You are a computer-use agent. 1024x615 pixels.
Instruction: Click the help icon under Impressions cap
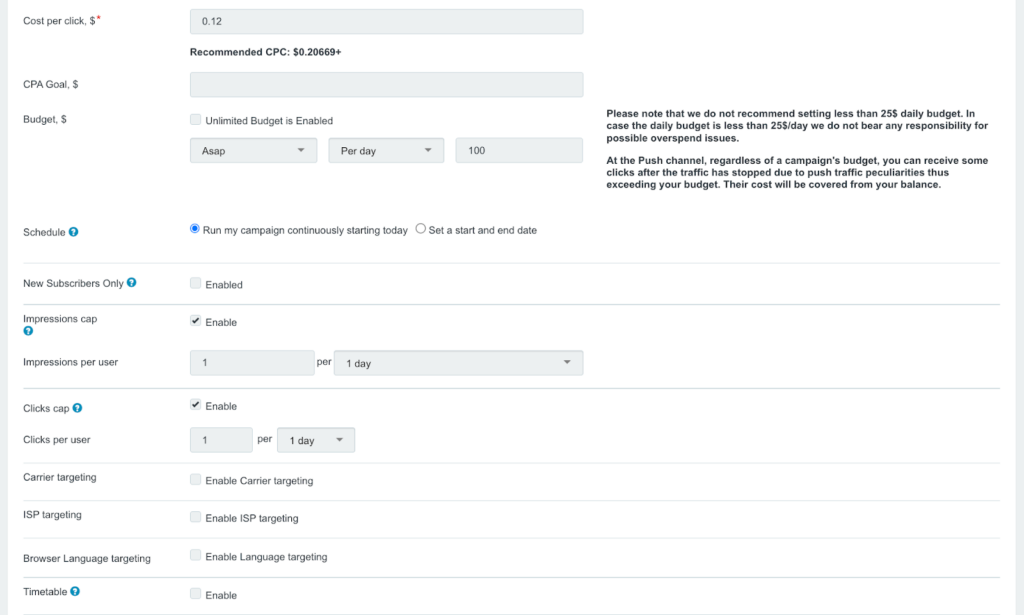pyautogui.click(x=28, y=331)
